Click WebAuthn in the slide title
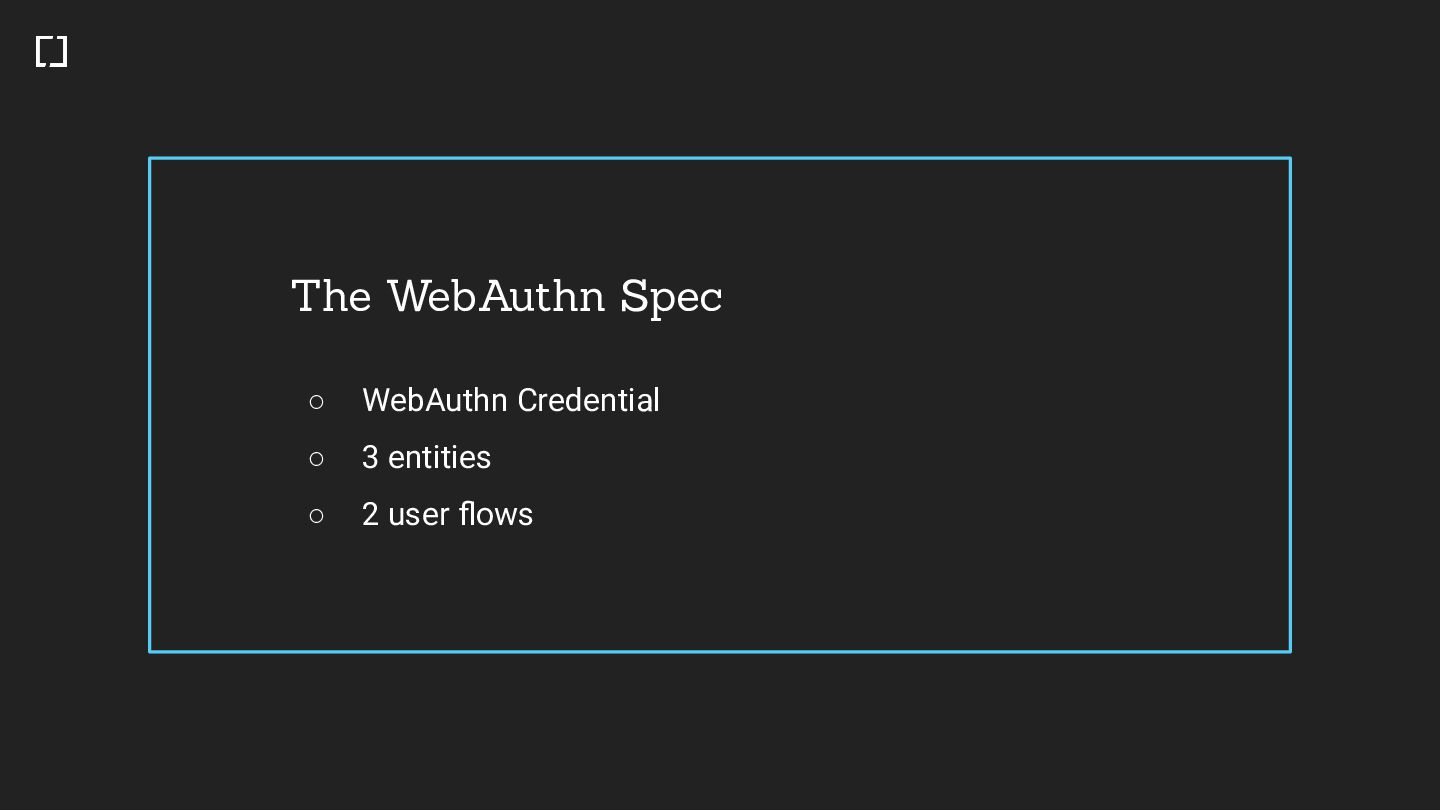1440x810 pixels. 496,297
